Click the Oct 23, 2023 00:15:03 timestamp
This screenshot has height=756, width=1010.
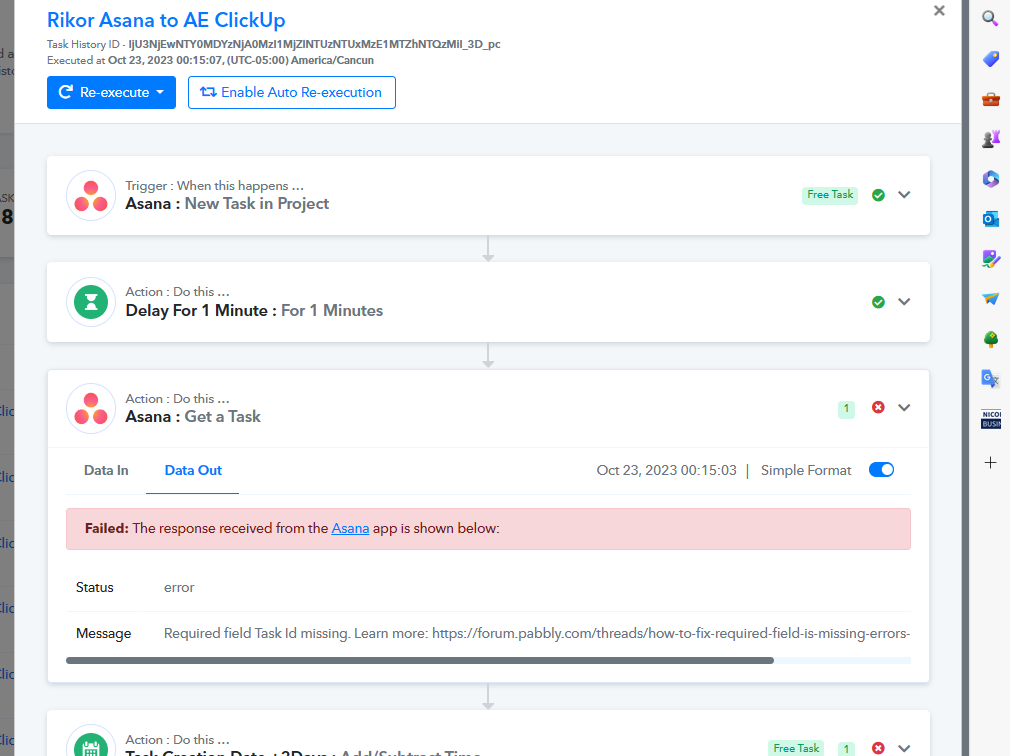coord(666,470)
